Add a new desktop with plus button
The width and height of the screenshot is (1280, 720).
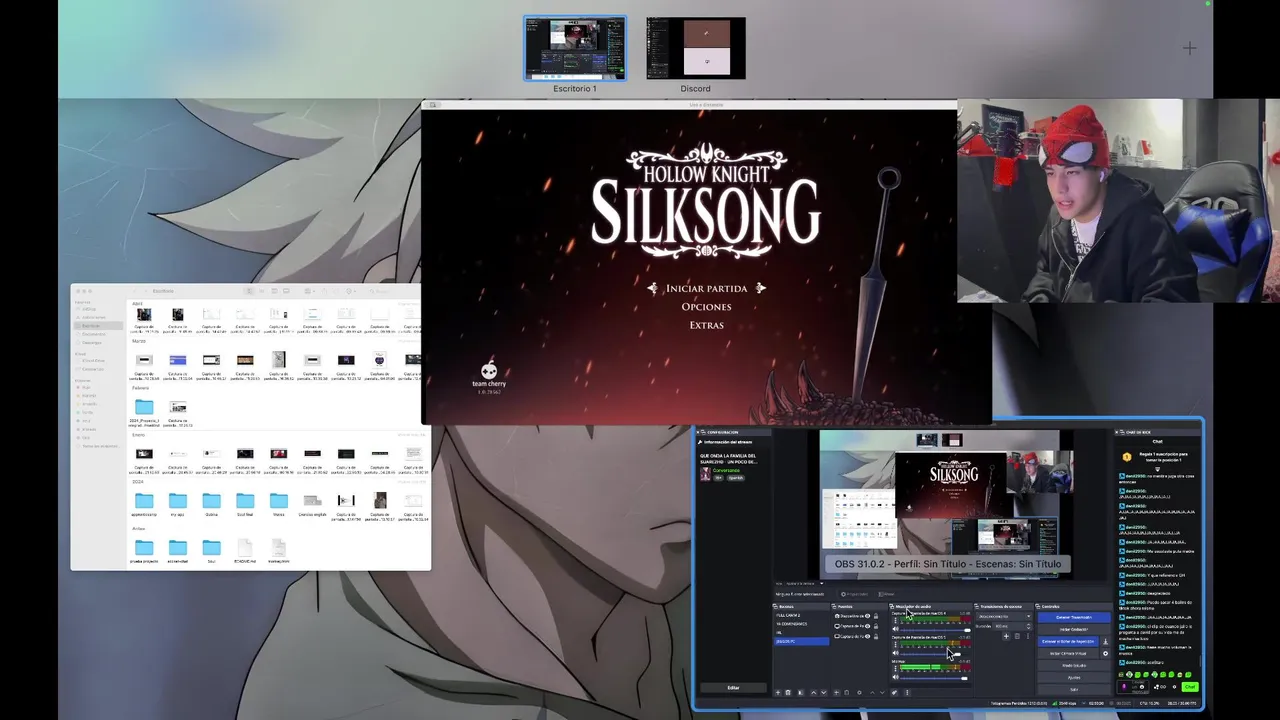pos(1189,48)
